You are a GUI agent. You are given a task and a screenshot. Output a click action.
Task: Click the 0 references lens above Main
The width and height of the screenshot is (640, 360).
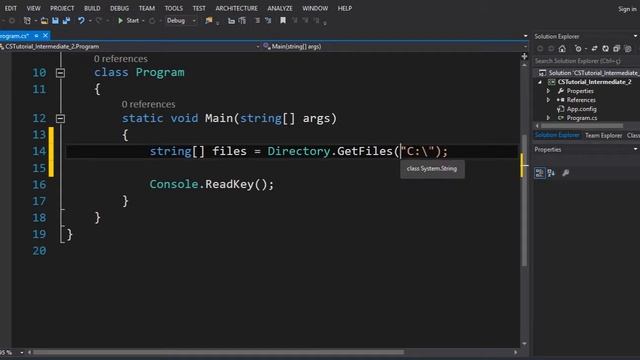tap(148, 104)
